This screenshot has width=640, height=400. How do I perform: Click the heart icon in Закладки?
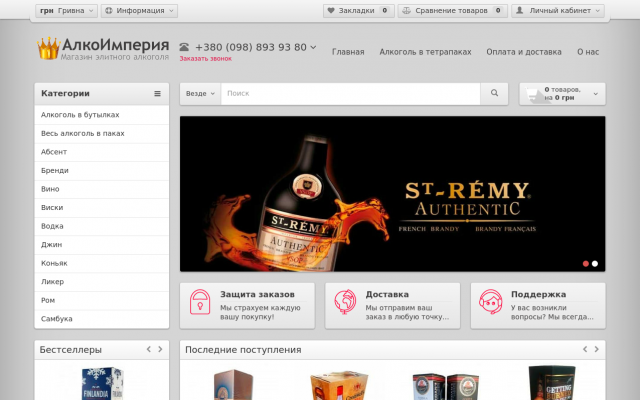click(x=331, y=11)
